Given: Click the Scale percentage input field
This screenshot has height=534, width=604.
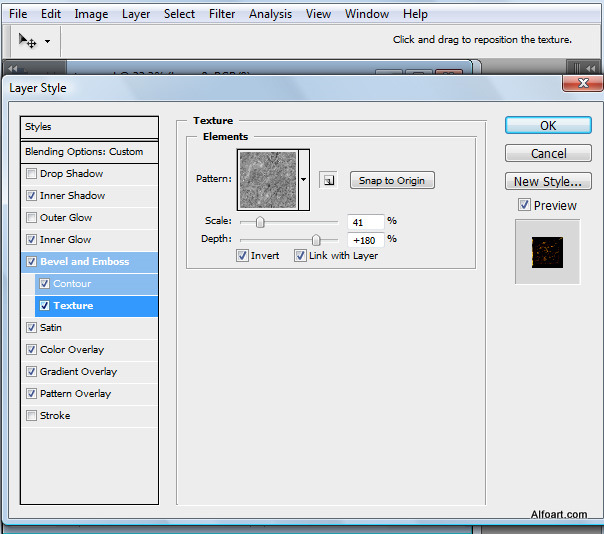Looking at the screenshot, I should point(365,221).
